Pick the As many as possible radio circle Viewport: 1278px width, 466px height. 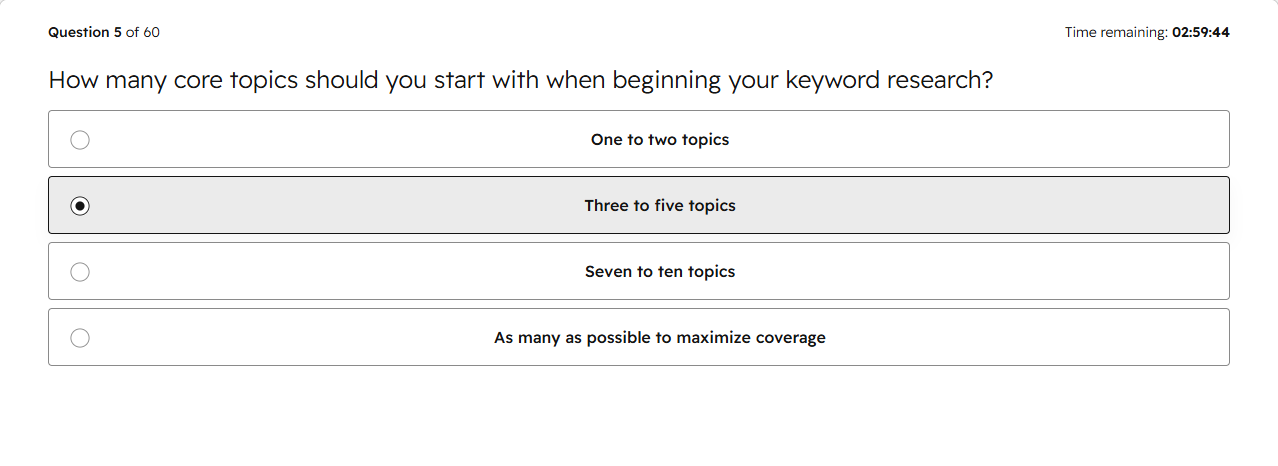pos(80,338)
